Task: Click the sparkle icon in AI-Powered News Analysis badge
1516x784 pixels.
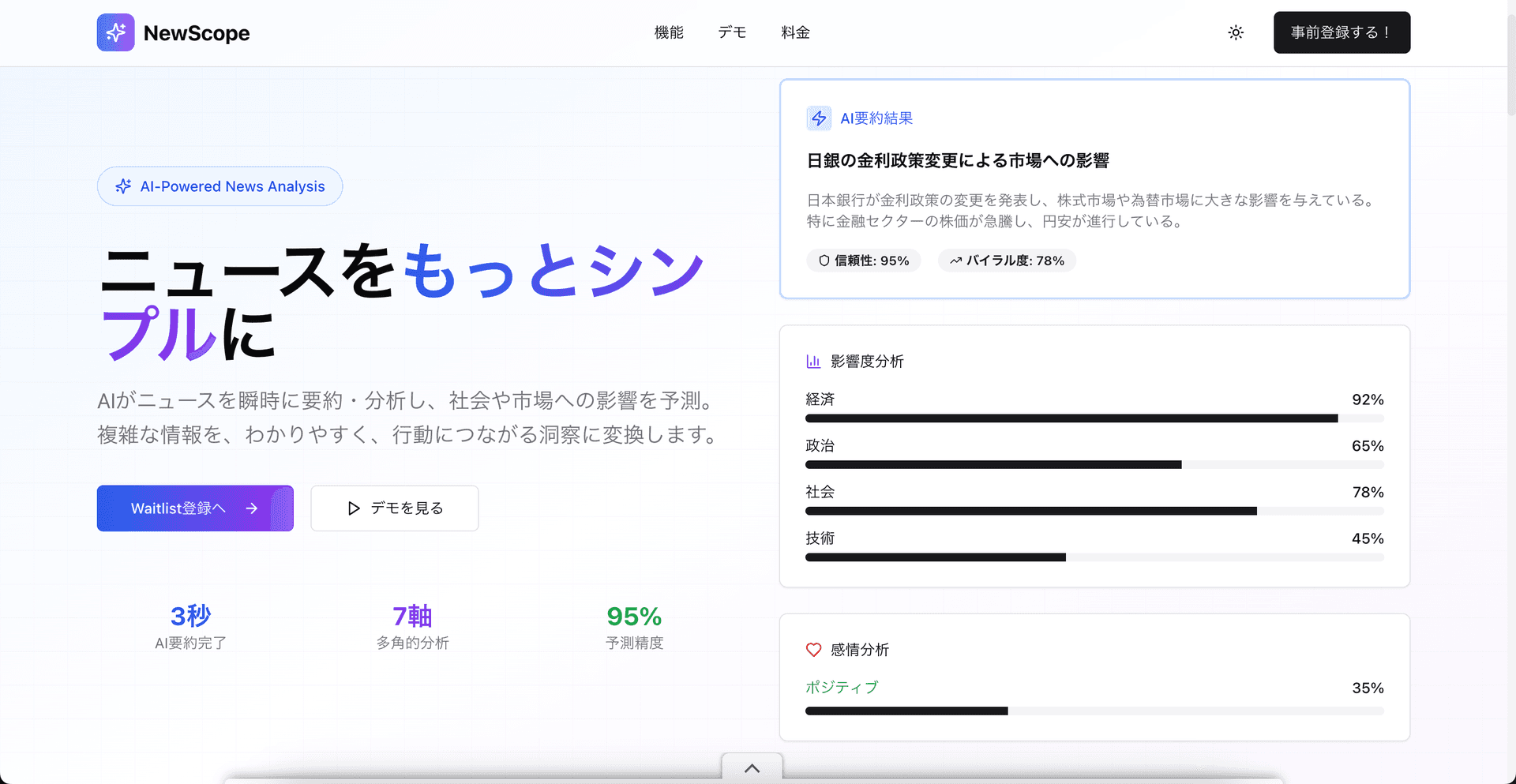Action: (x=123, y=186)
